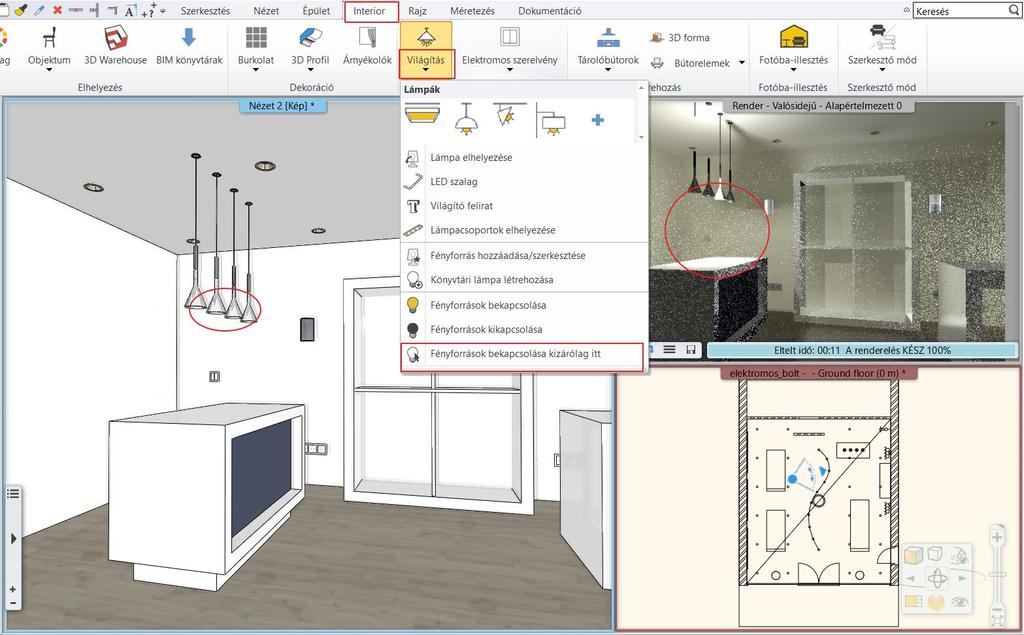Select the shaded cube view in navigation widget

pos(913,556)
